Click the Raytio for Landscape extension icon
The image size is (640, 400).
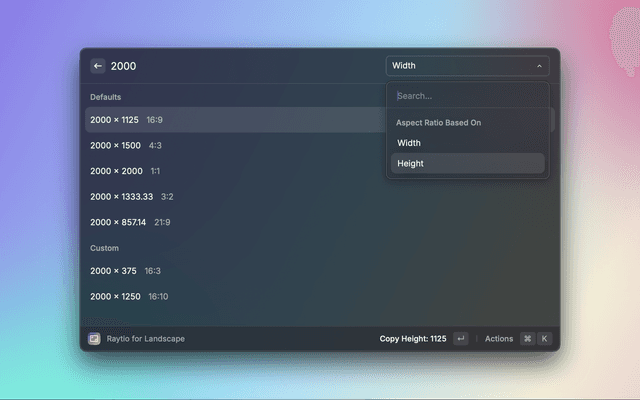(x=94, y=339)
